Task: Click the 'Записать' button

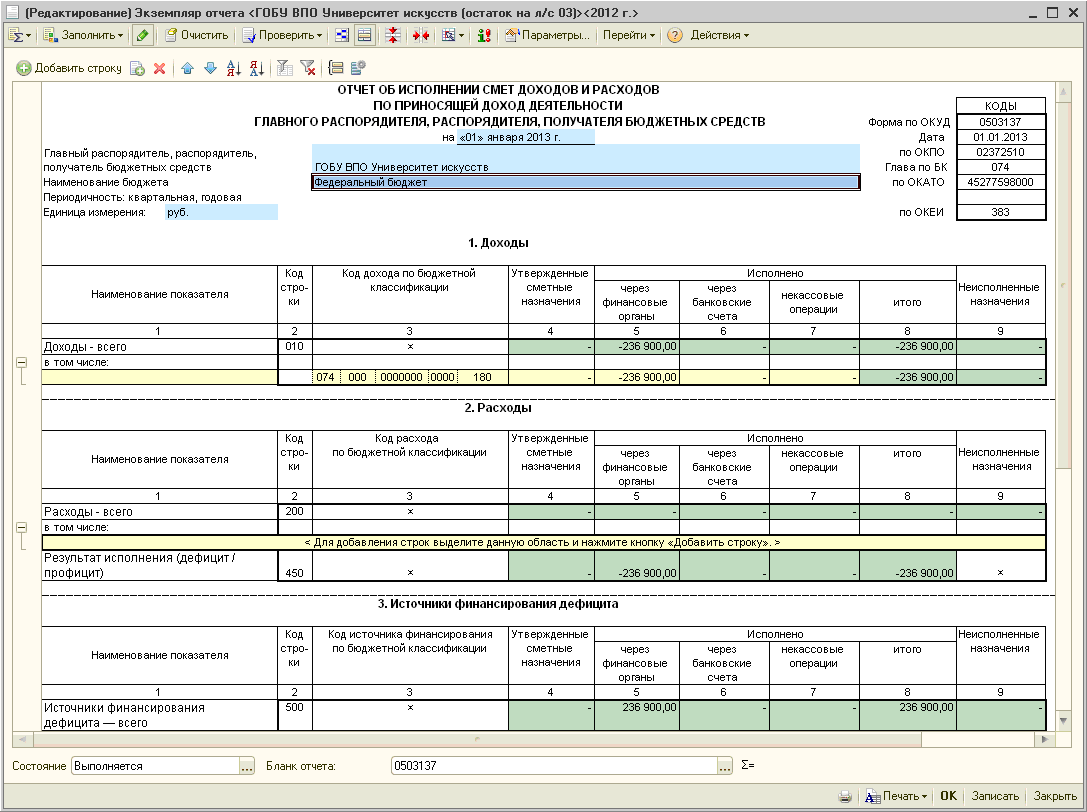Action: click(x=995, y=796)
